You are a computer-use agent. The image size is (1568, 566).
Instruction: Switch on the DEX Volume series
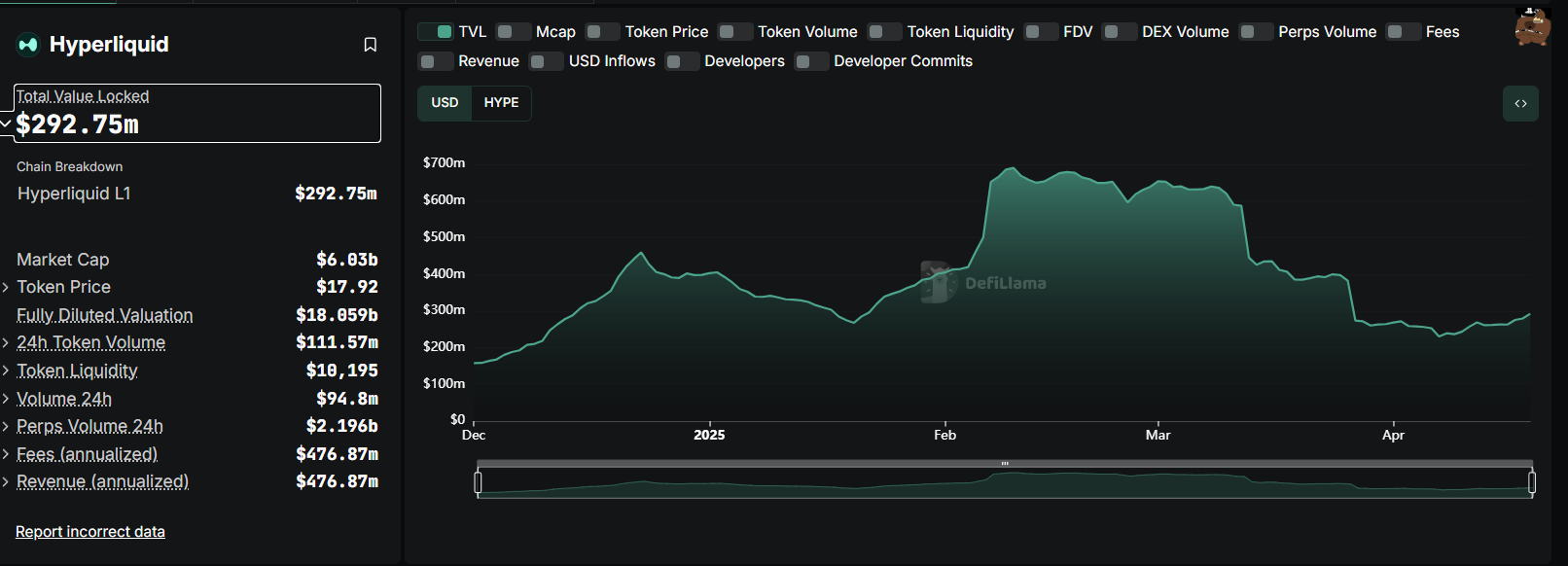[1120, 32]
